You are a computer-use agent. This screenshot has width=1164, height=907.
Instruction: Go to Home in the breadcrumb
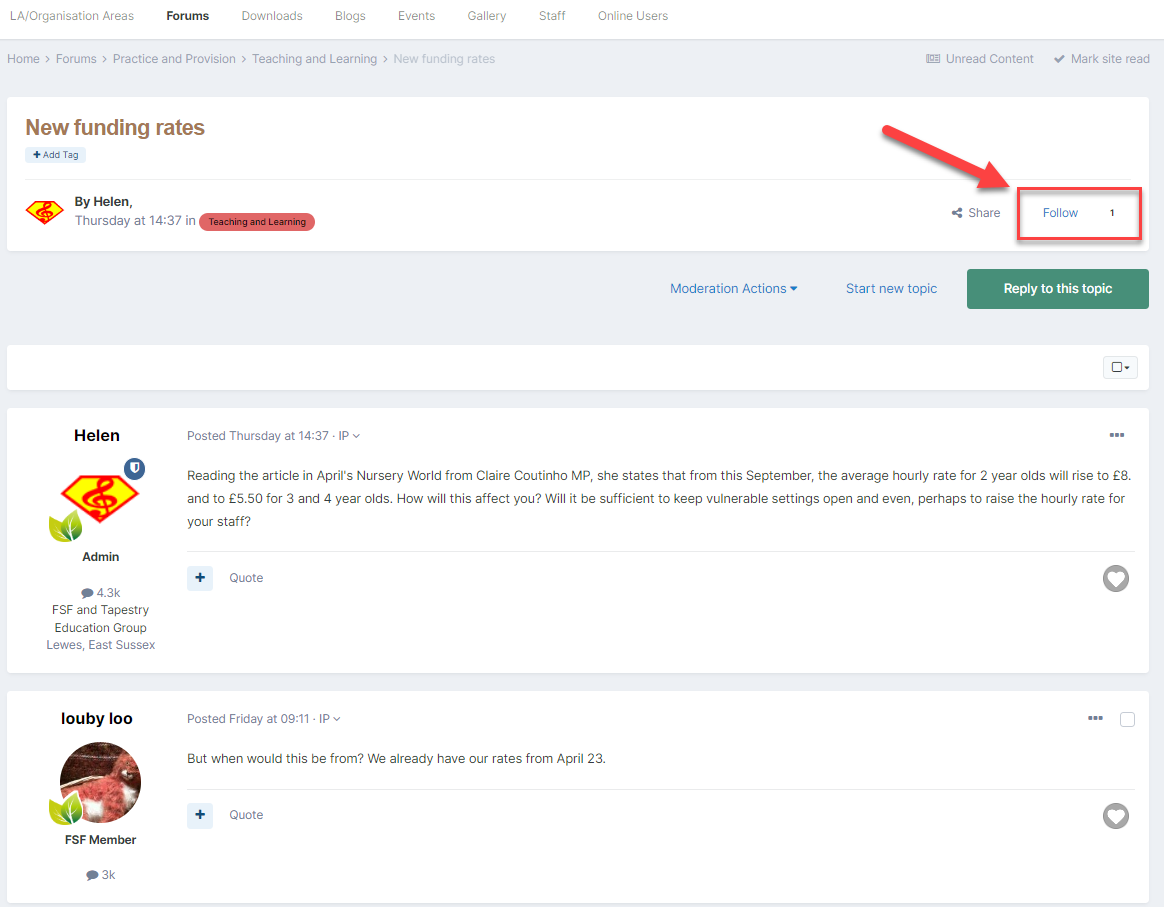[24, 59]
